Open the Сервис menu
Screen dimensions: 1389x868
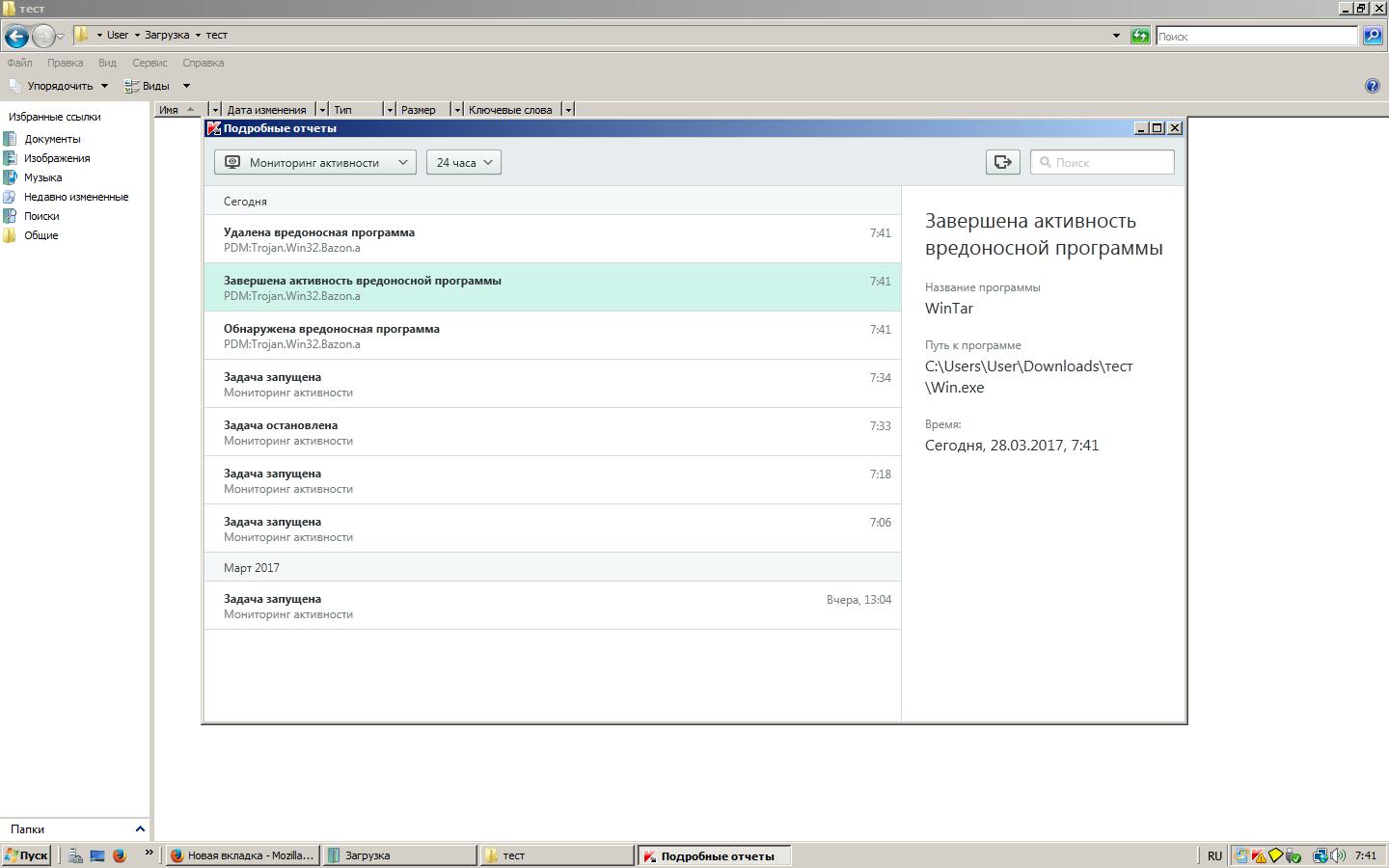pos(150,63)
